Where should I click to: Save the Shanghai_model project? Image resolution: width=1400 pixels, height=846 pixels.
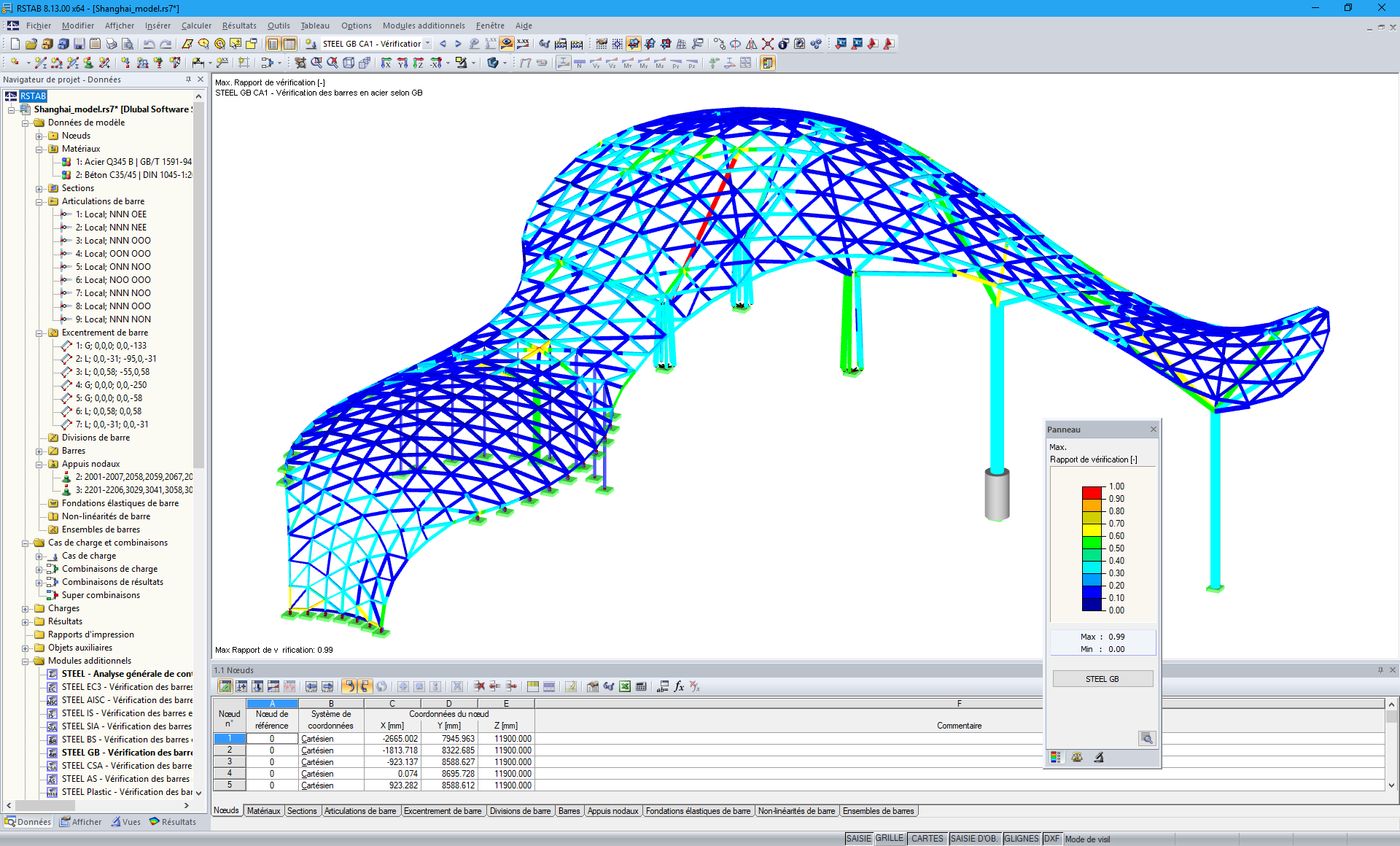coord(78,44)
